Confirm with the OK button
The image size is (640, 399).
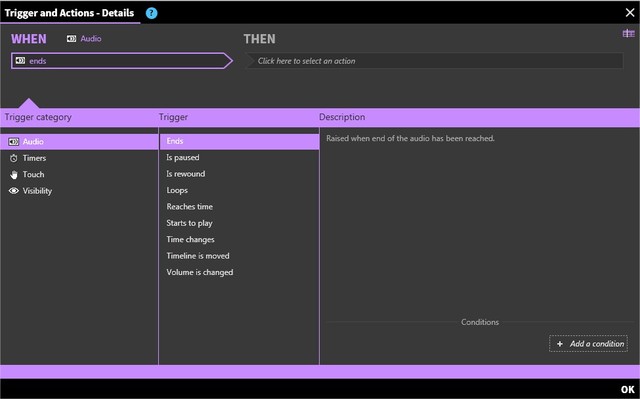pos(627,390)
